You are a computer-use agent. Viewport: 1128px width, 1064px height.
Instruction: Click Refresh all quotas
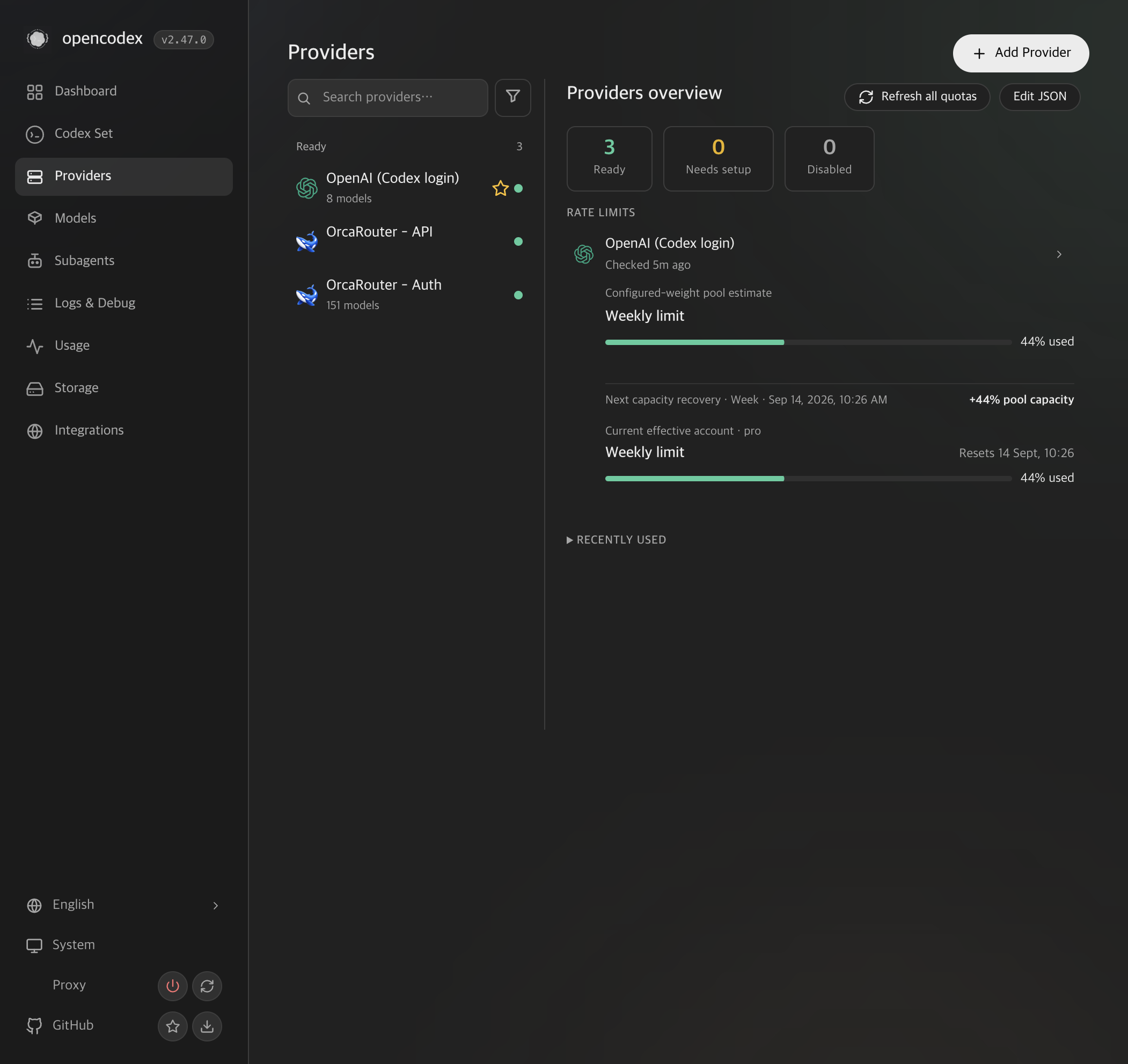pyautogui.click(x=917, y=97)
